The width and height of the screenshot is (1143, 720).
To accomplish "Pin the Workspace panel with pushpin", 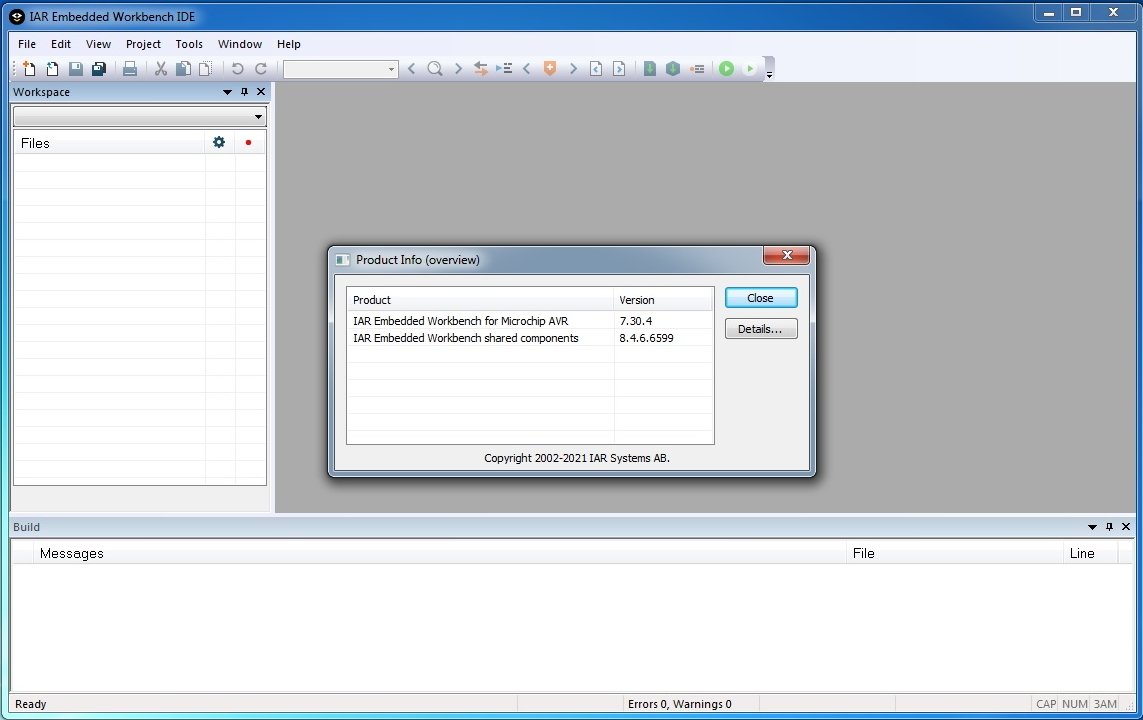I will point(244,92).
